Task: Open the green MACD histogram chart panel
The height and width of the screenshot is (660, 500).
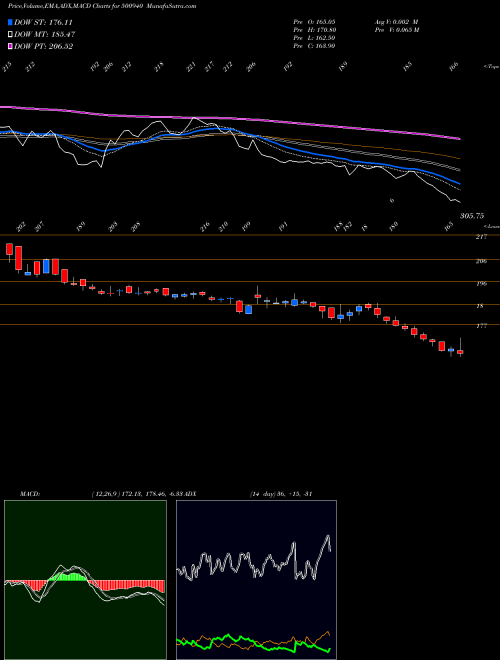Action: click(x=85, y=580)
